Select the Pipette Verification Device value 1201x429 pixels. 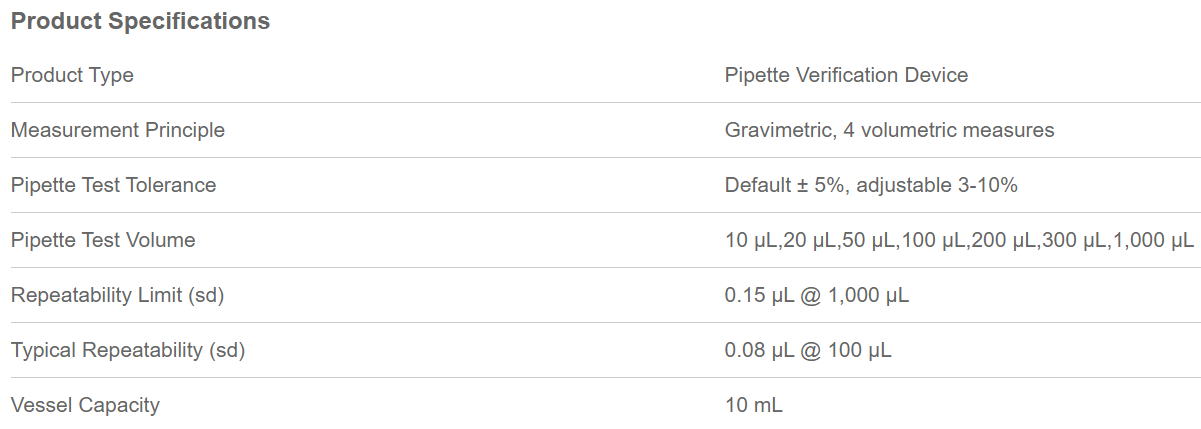(846, 75)
